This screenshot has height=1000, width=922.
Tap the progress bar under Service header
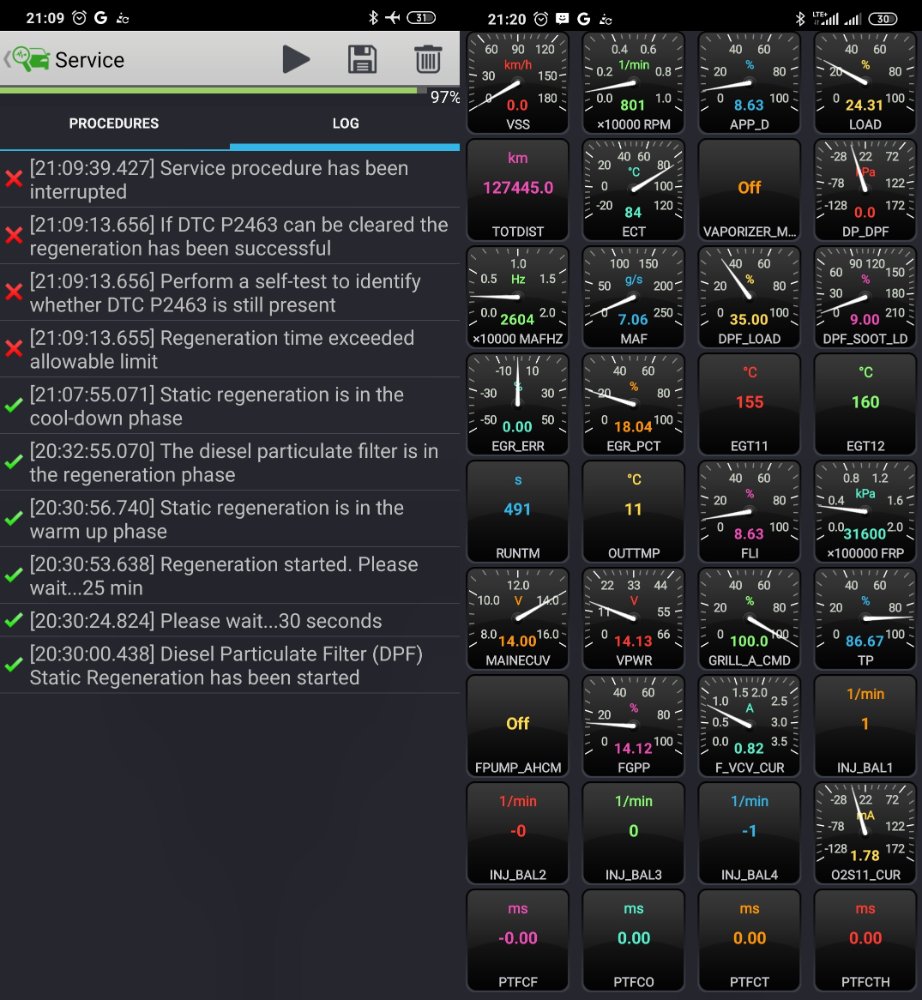[x=210, y=90]
